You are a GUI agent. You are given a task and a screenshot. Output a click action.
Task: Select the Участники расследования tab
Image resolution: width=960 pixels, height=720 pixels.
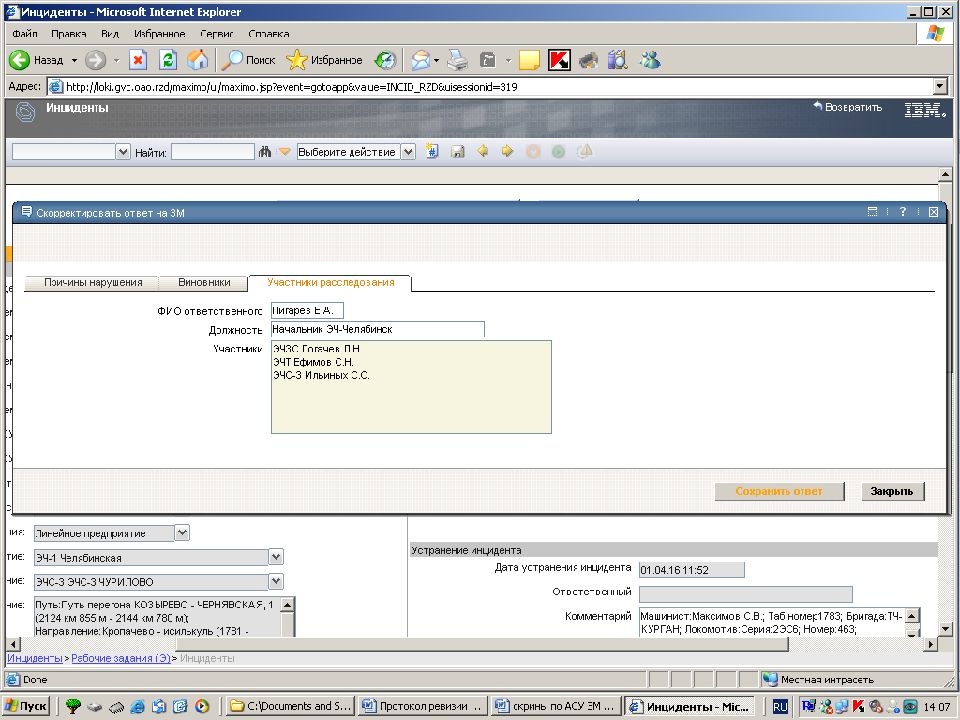(x=330, y=282)
